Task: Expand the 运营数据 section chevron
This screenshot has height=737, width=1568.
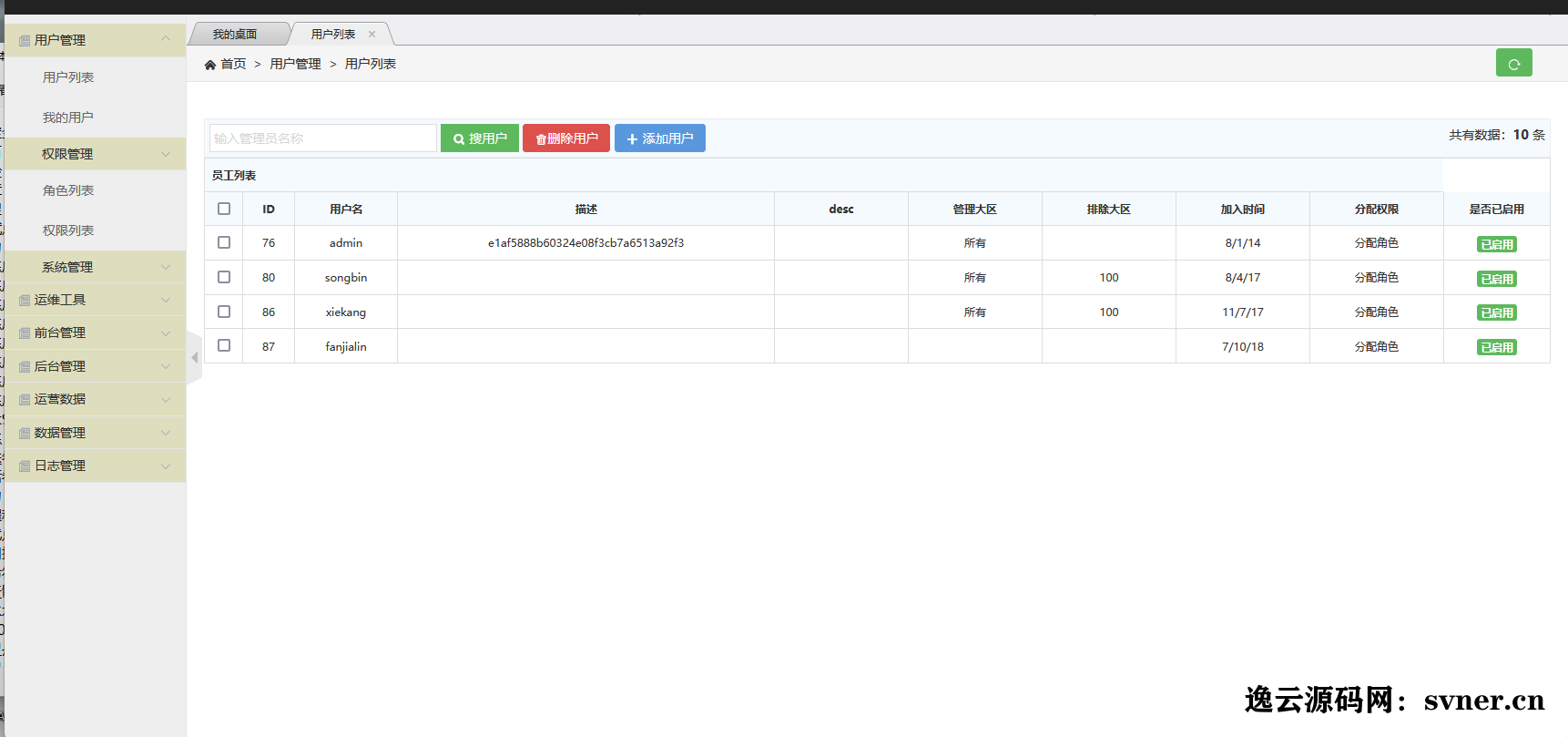Action: [166, 399]
